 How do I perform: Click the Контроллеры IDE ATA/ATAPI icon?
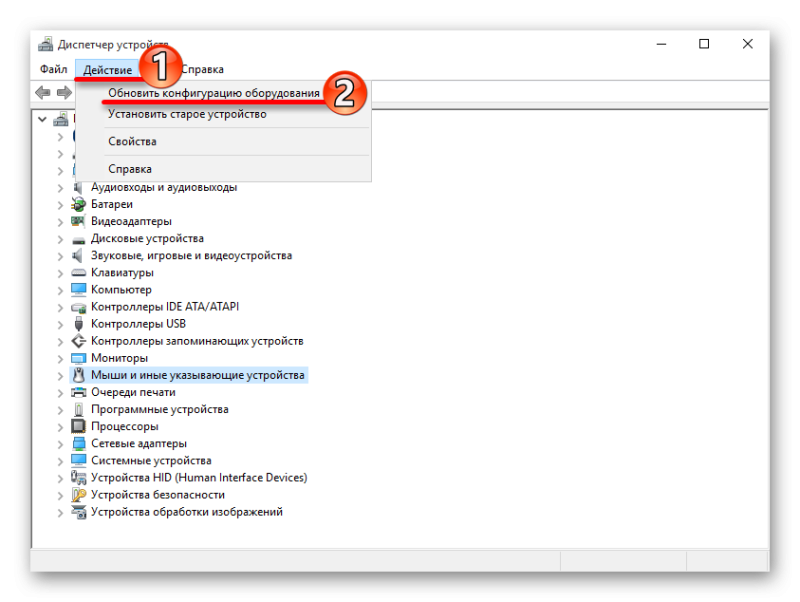[x=79, y=307]
